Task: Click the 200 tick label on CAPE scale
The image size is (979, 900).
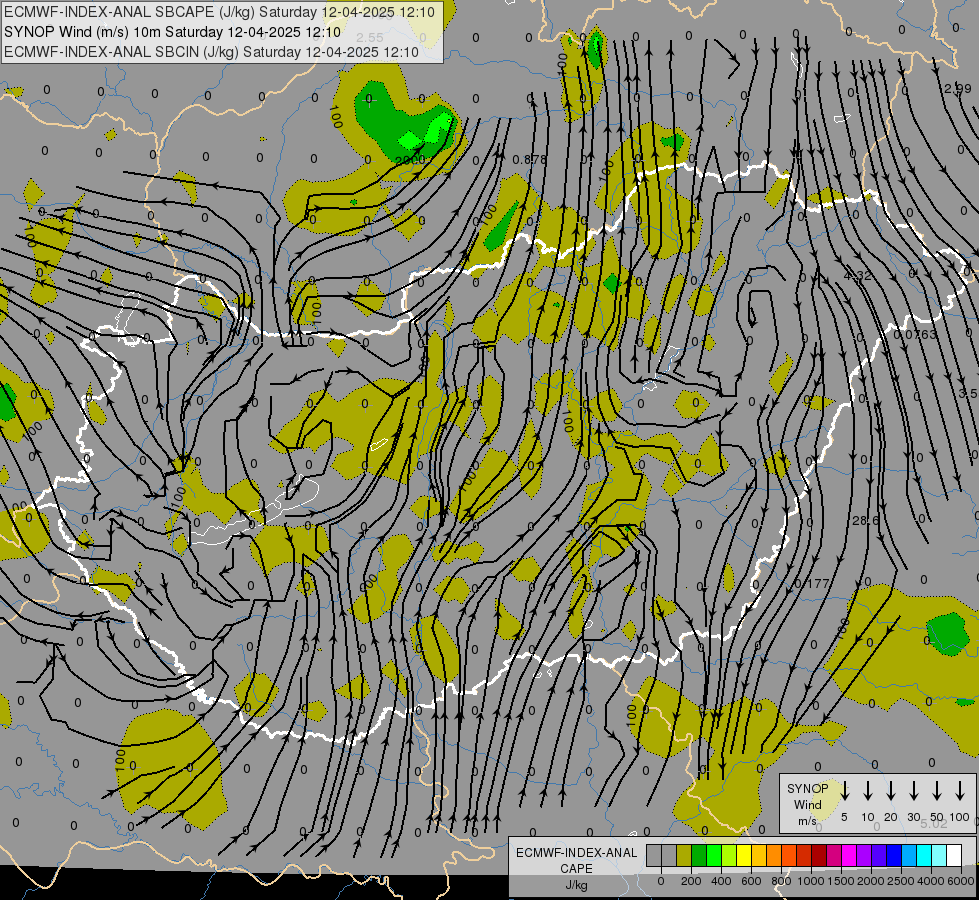Action: (691, 881)
